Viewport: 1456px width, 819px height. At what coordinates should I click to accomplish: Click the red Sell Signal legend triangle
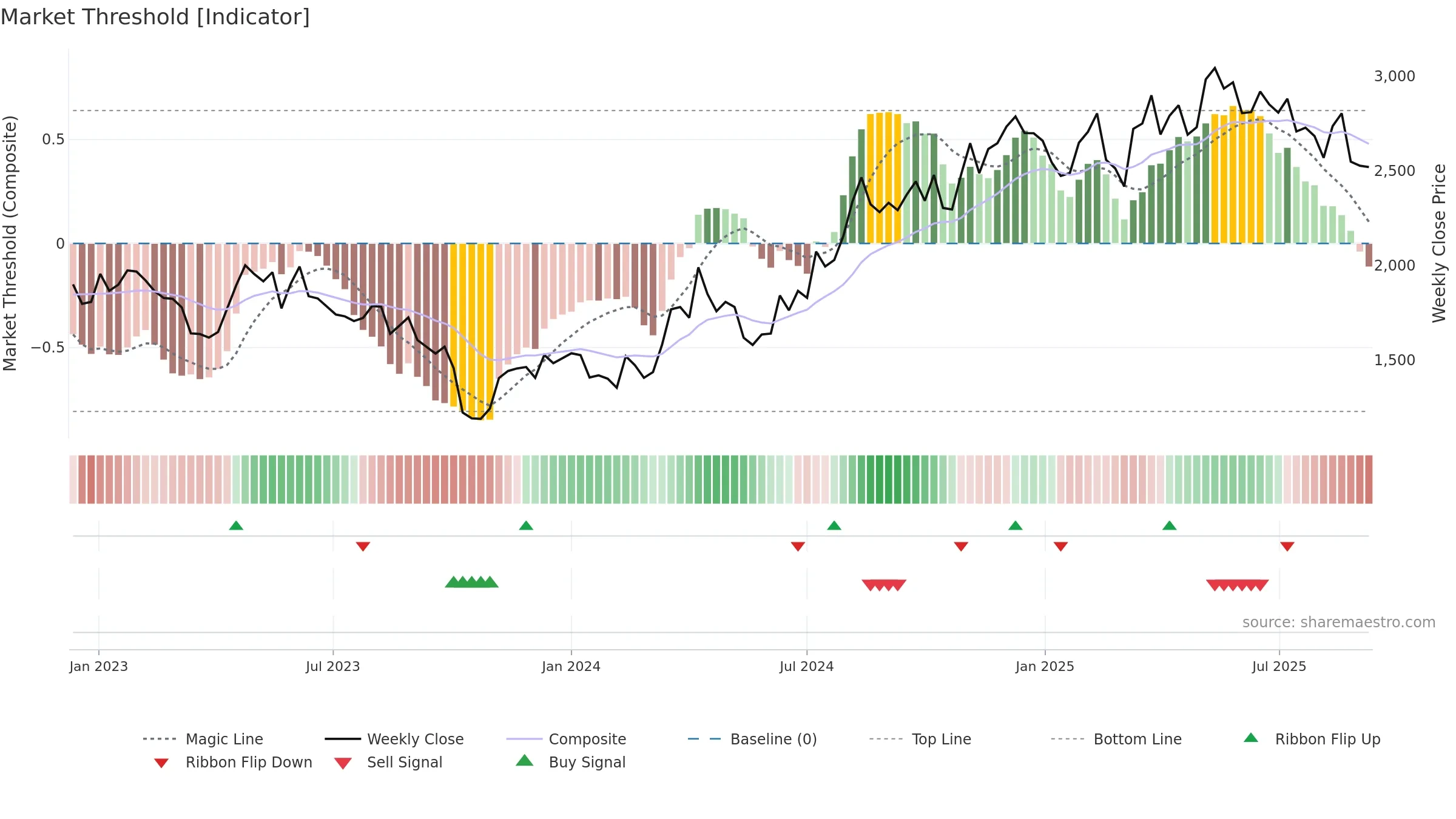343,763
